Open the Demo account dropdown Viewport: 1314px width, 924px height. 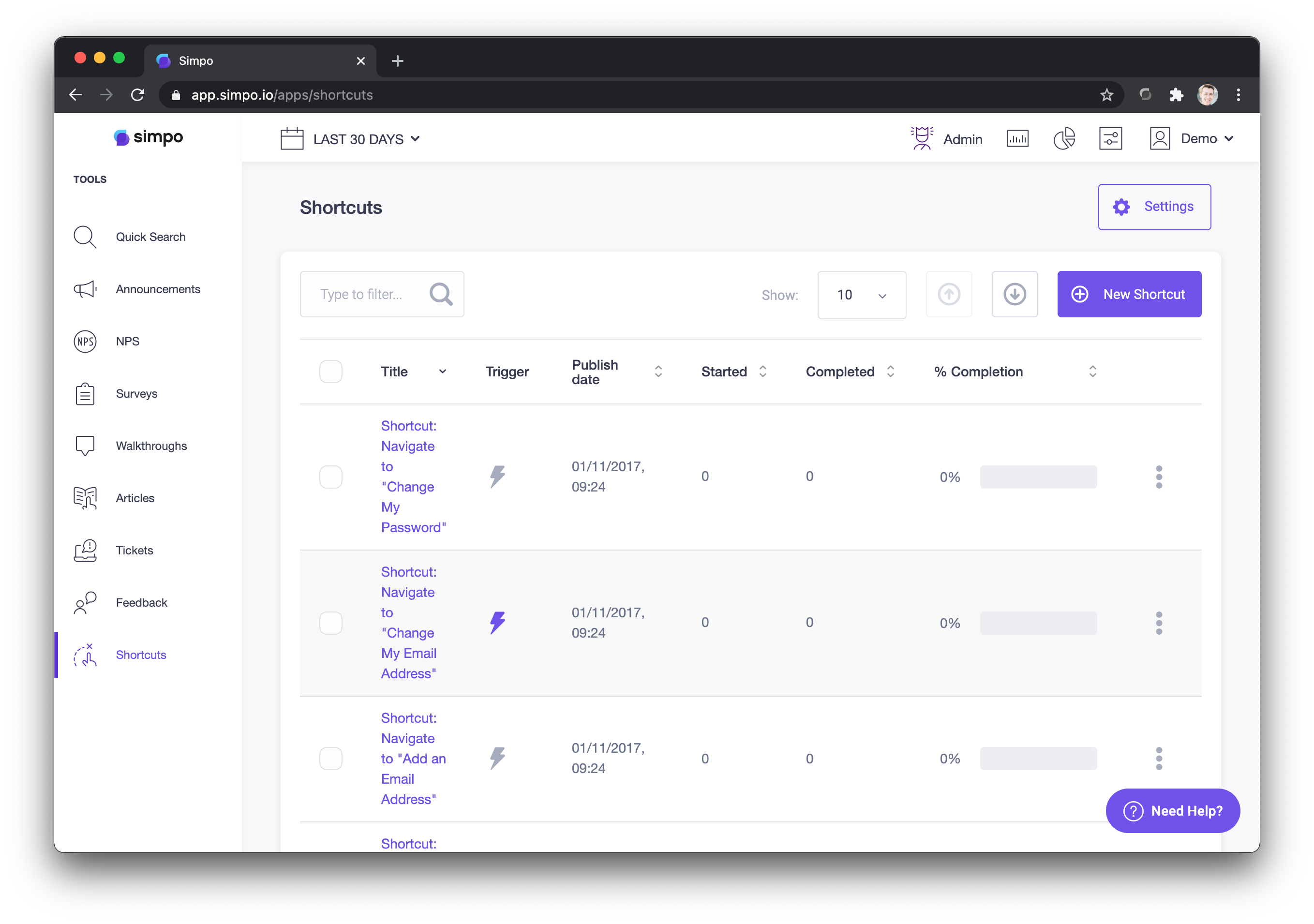(x=1207, y=138)
